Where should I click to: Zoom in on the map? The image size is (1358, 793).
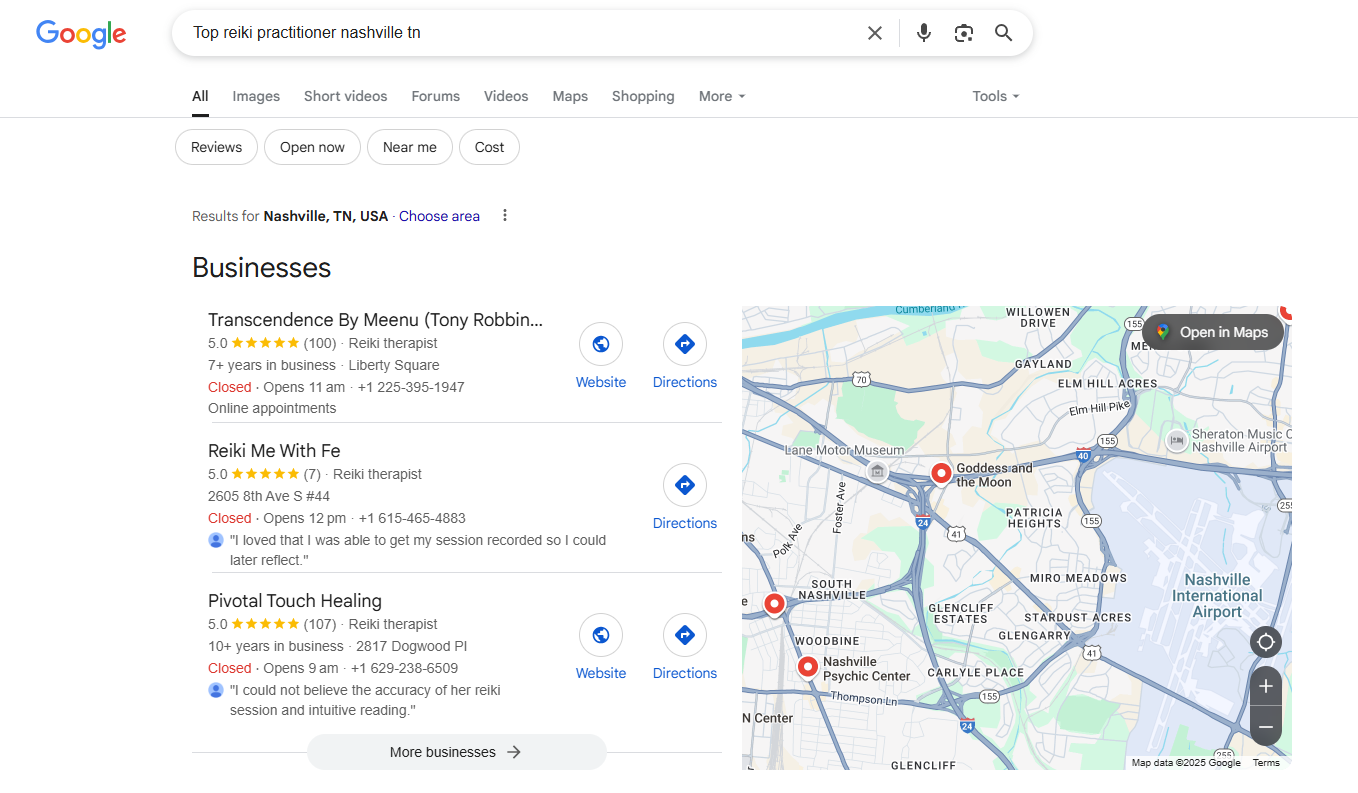1266,686
